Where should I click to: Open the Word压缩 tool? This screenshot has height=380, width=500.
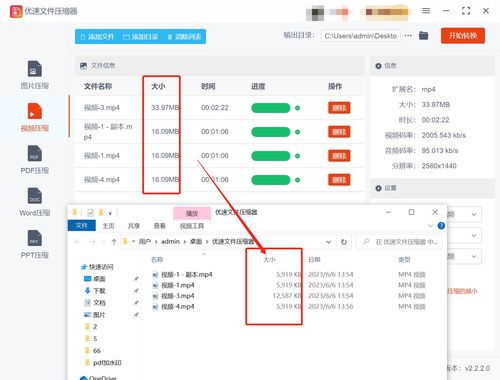[x=35, y=202]
